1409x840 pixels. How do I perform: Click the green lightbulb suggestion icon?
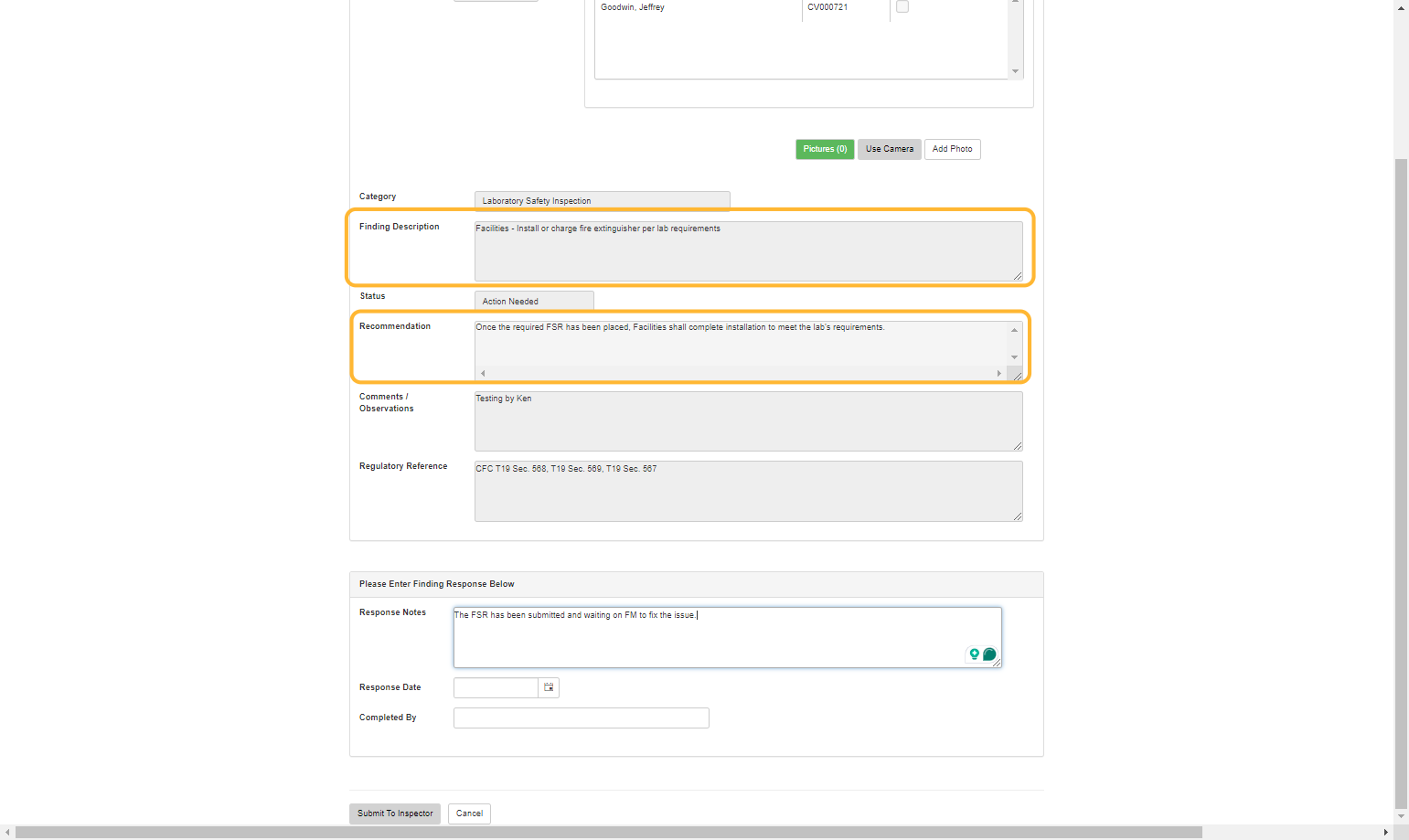pyautogui.click(x=975, y=654)
